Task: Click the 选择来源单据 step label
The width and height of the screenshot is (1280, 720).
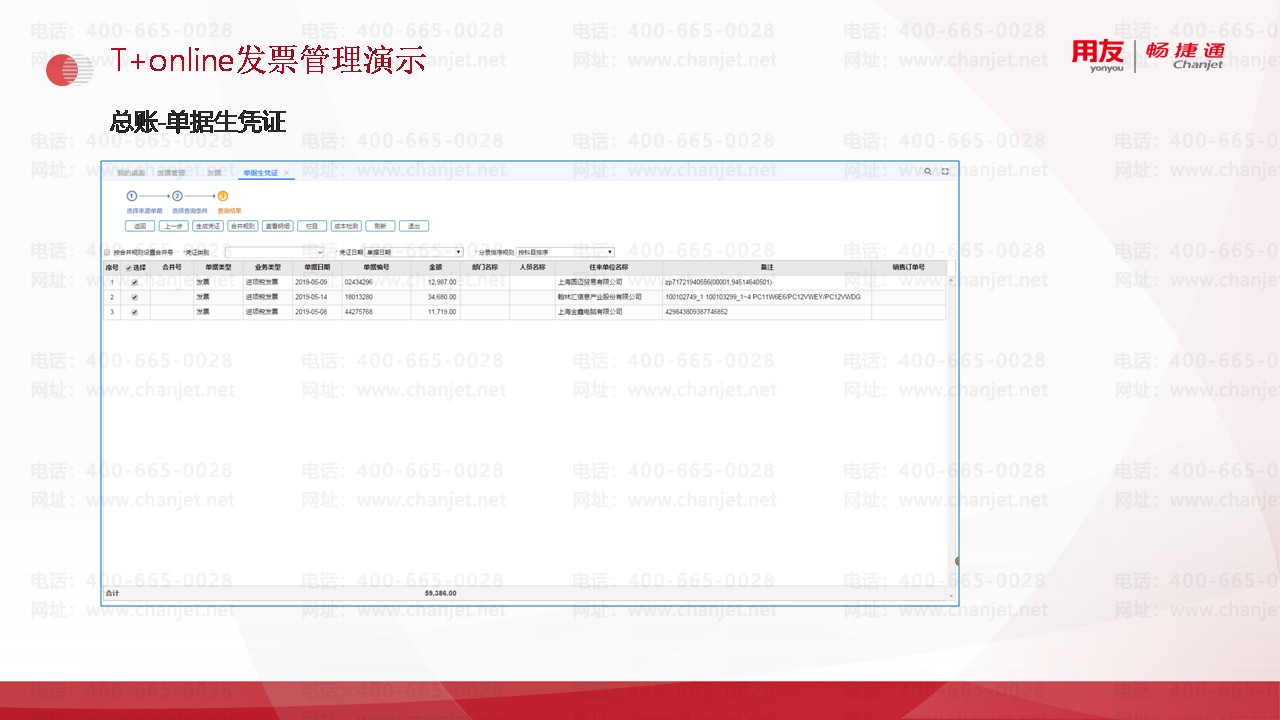Action: coord(144,211)
